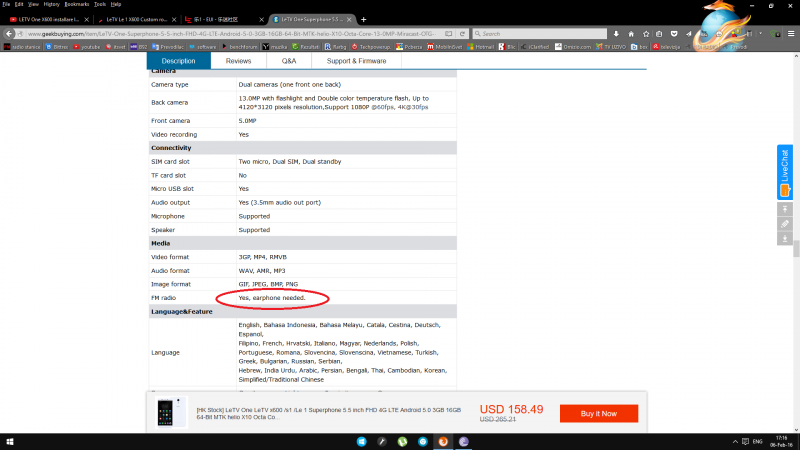Open the taskbar clock and date
800x450 pixels.
[781, 442]
